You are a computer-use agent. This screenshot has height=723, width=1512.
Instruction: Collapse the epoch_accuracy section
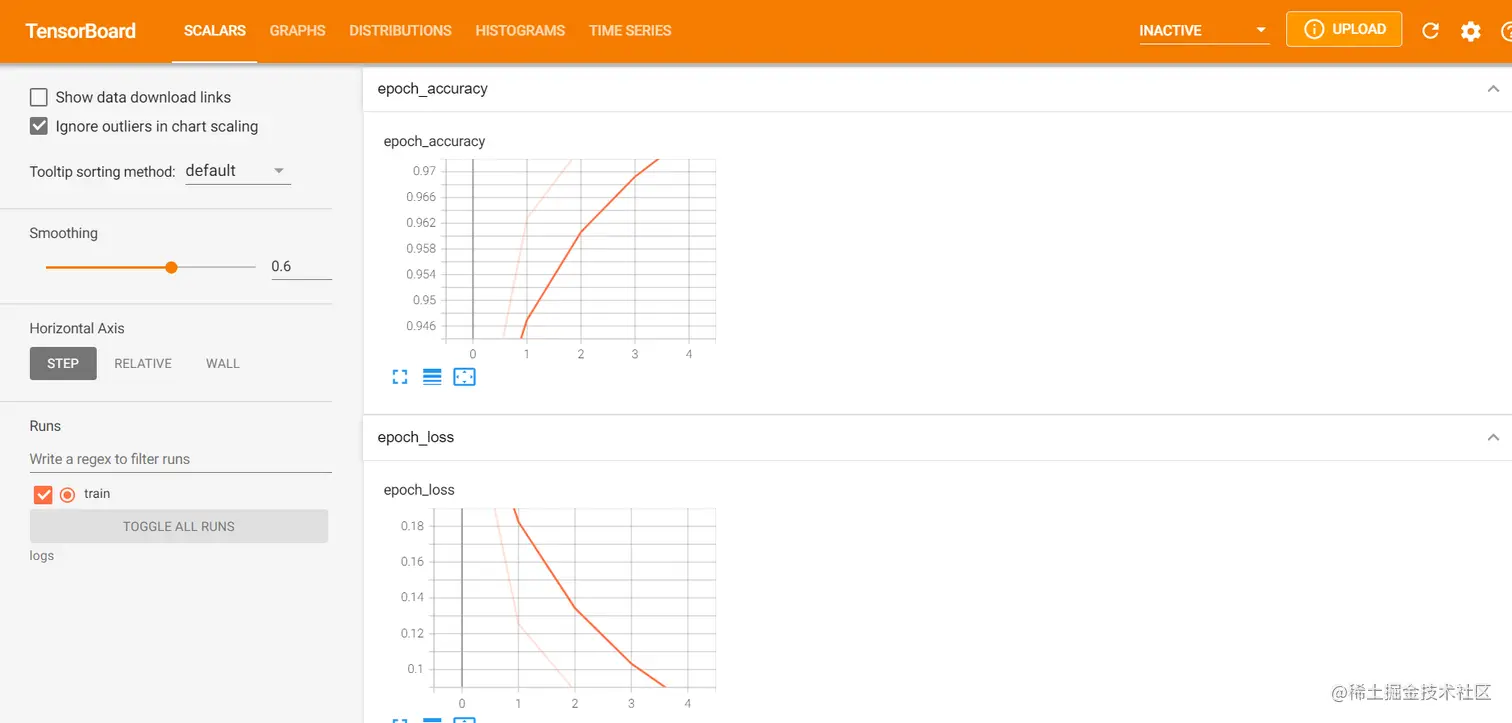(x=1493, y=88)
